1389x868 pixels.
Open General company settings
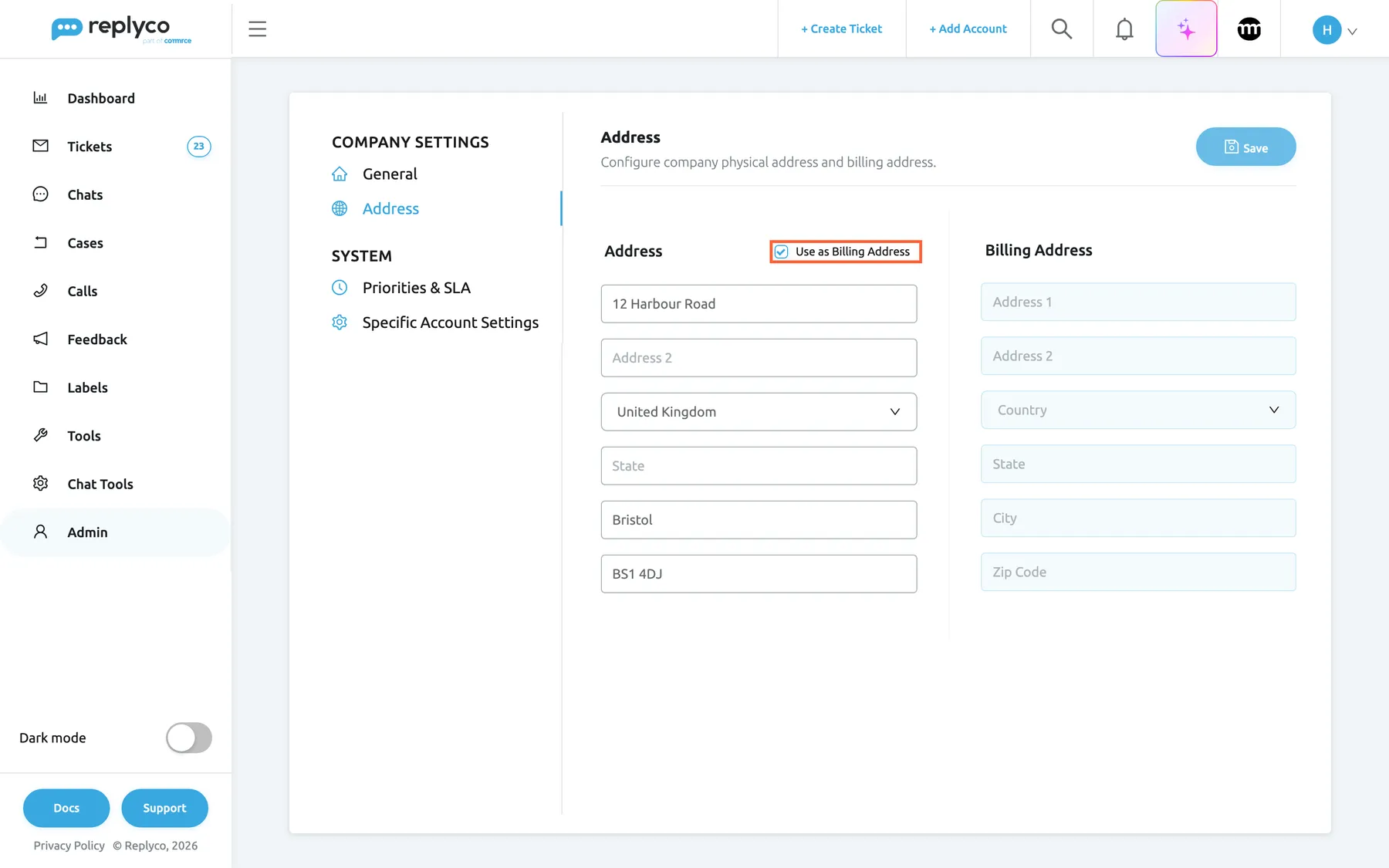[390, 174]
